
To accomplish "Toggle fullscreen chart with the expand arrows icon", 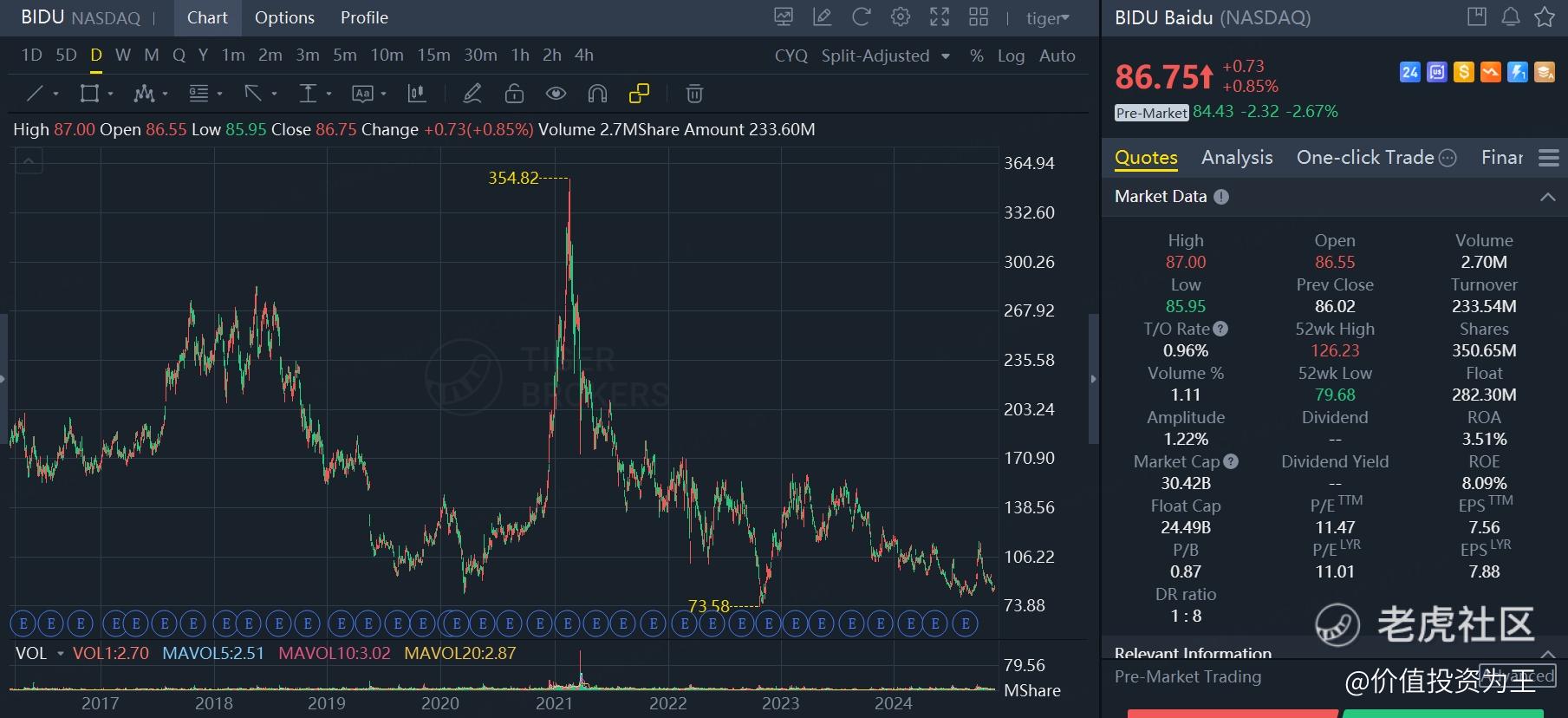I will coord(940,17).
